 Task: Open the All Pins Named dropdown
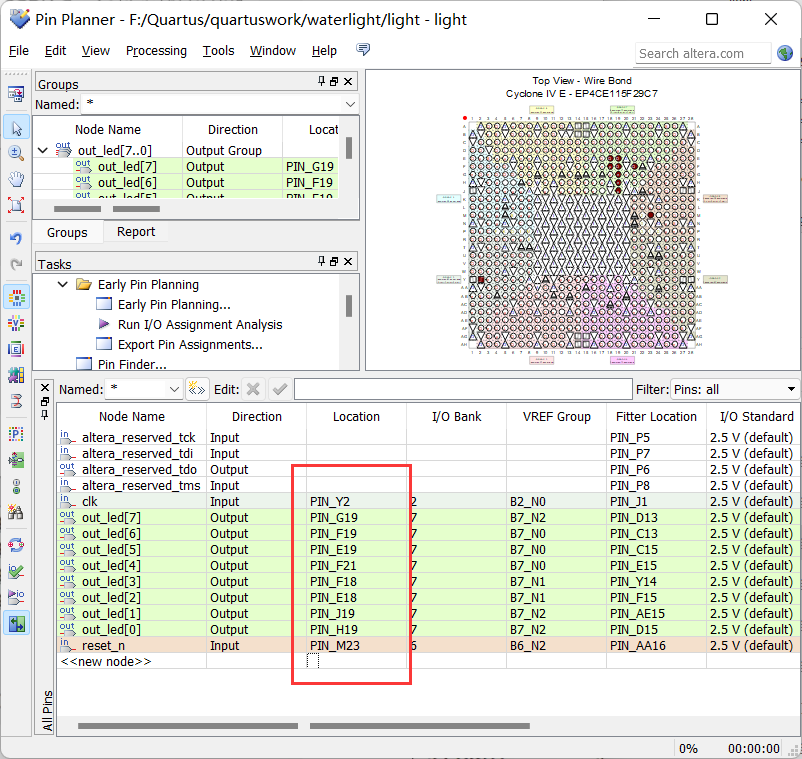pyautogui.click(x=174, y=390)
